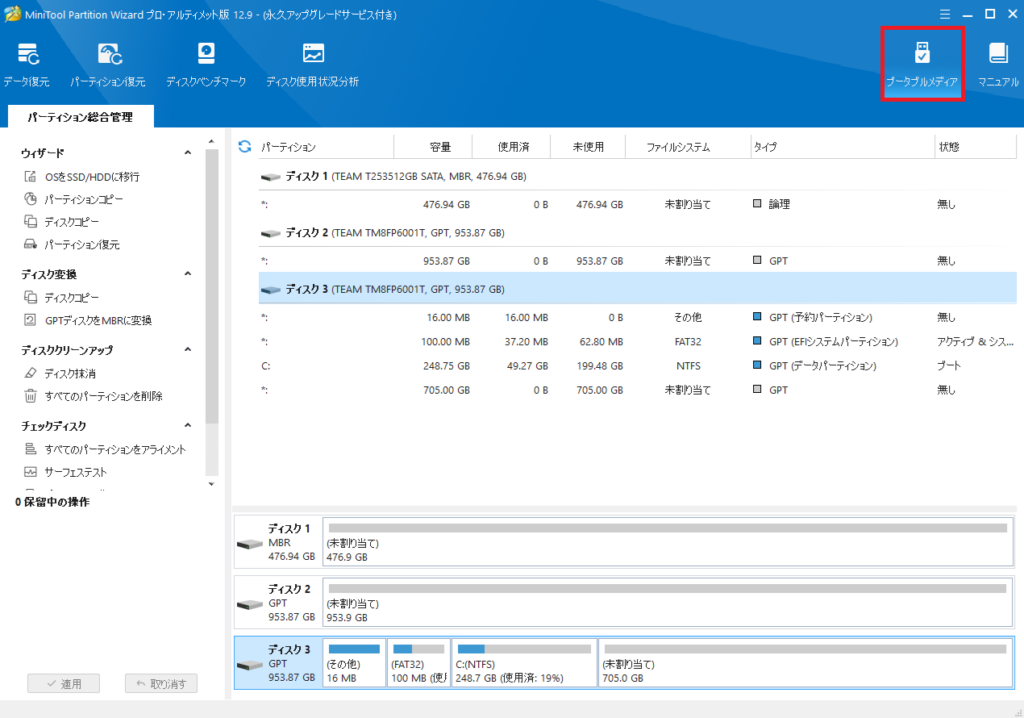Collapse the チェックディスク section
Screen dimensions: 1024x718
click(x=187, y=425)
